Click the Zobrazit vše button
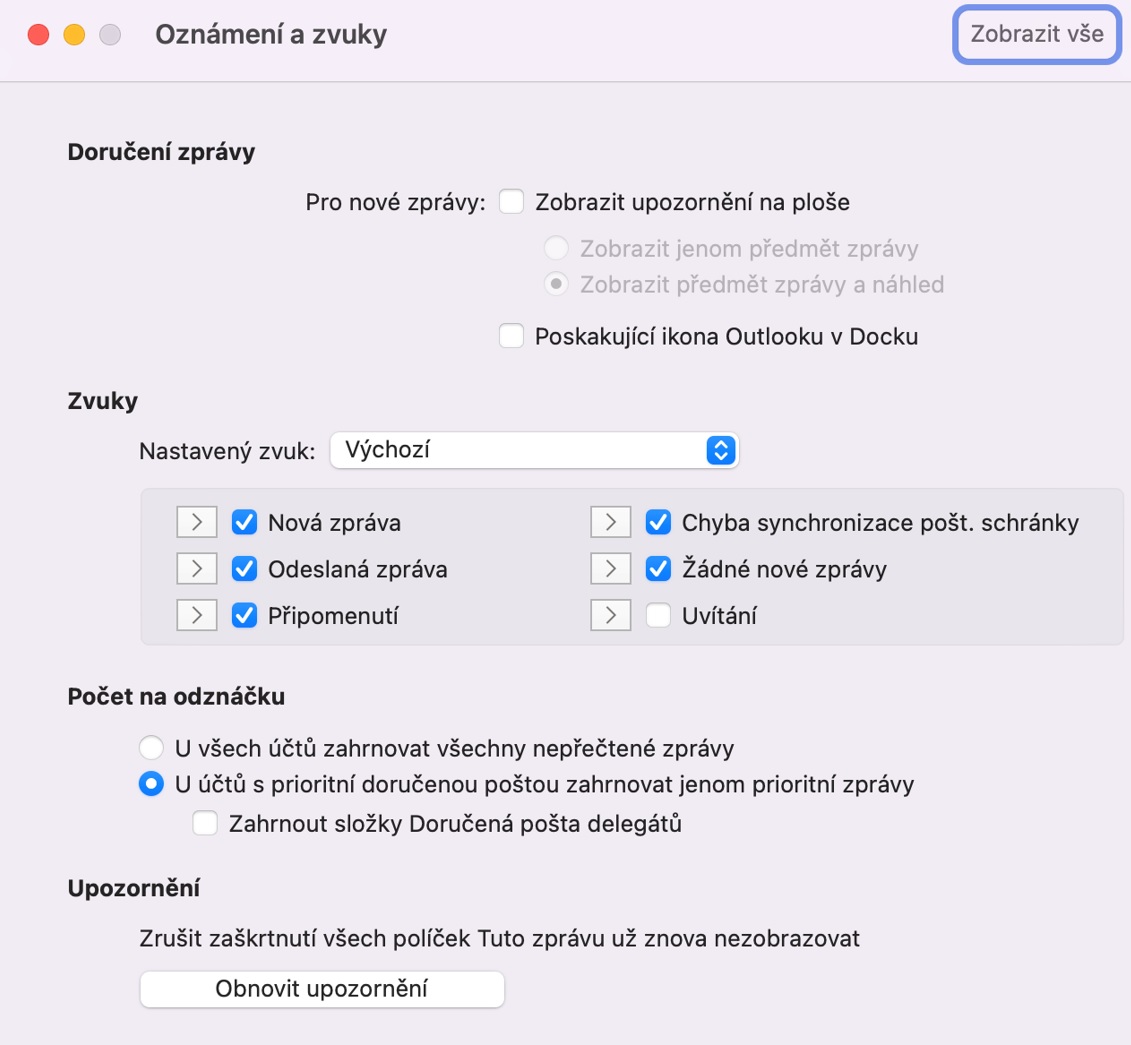Screen dimensions: 1131x1045 click(x=1037, y=34)
